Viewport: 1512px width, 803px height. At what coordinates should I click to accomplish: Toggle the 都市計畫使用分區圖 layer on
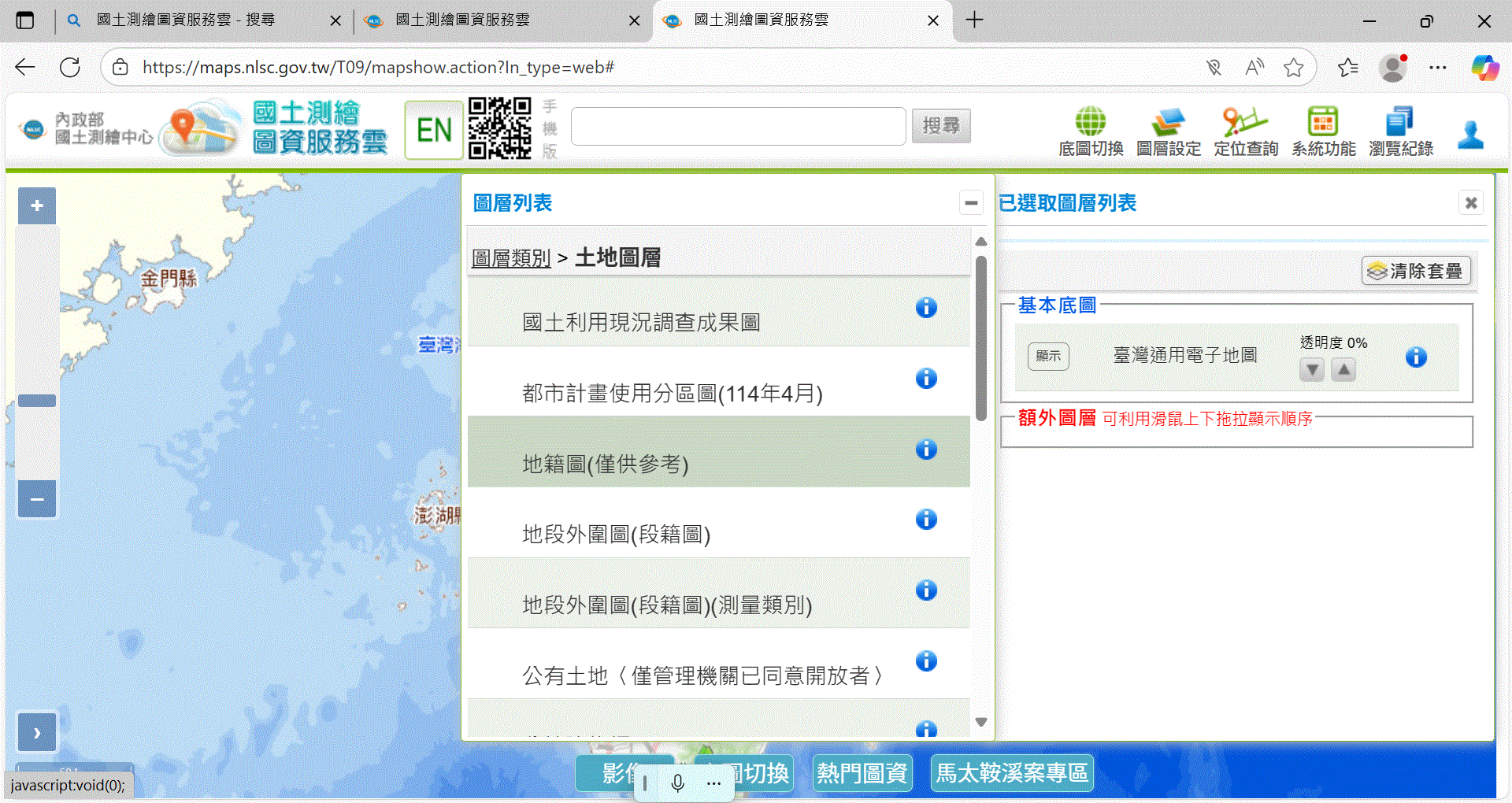coord(672,393)
